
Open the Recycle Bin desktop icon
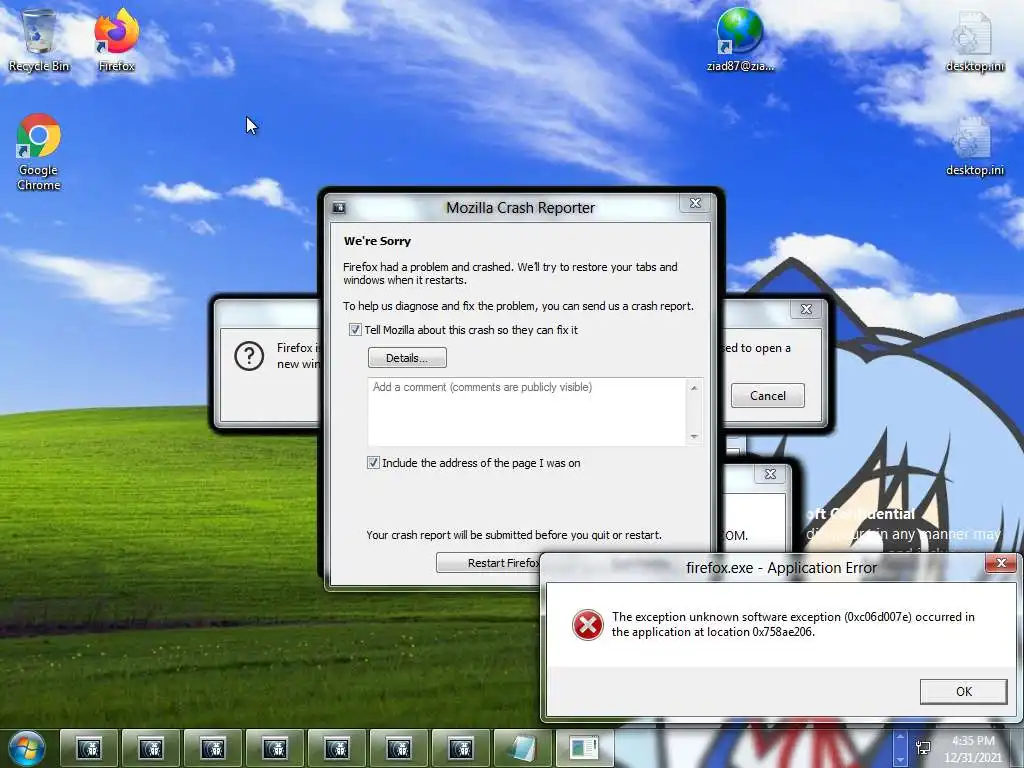[x=39, y=40]
